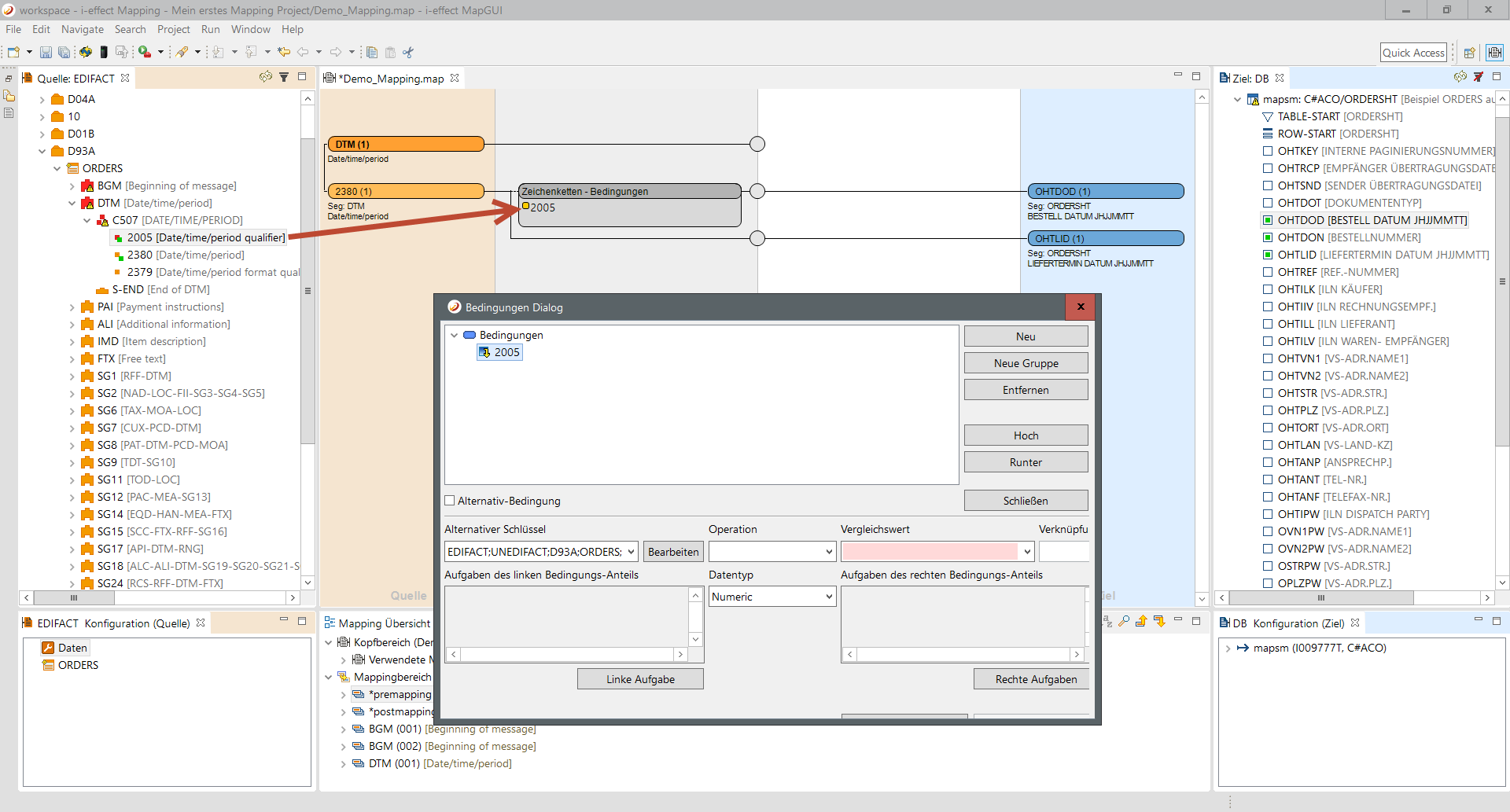This screenshot has width=1510, height=812.
Task: Open the Project menu
Action: (173, 29)
